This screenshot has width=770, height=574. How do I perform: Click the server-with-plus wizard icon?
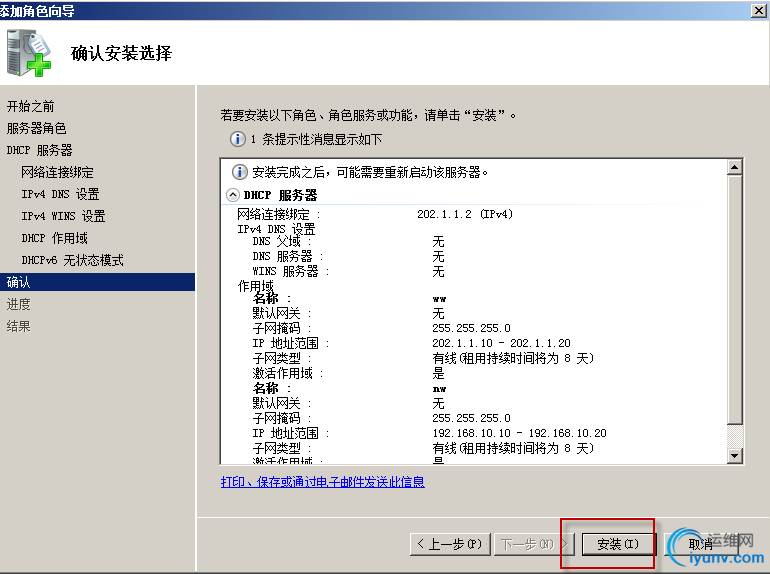coord(28,53)
